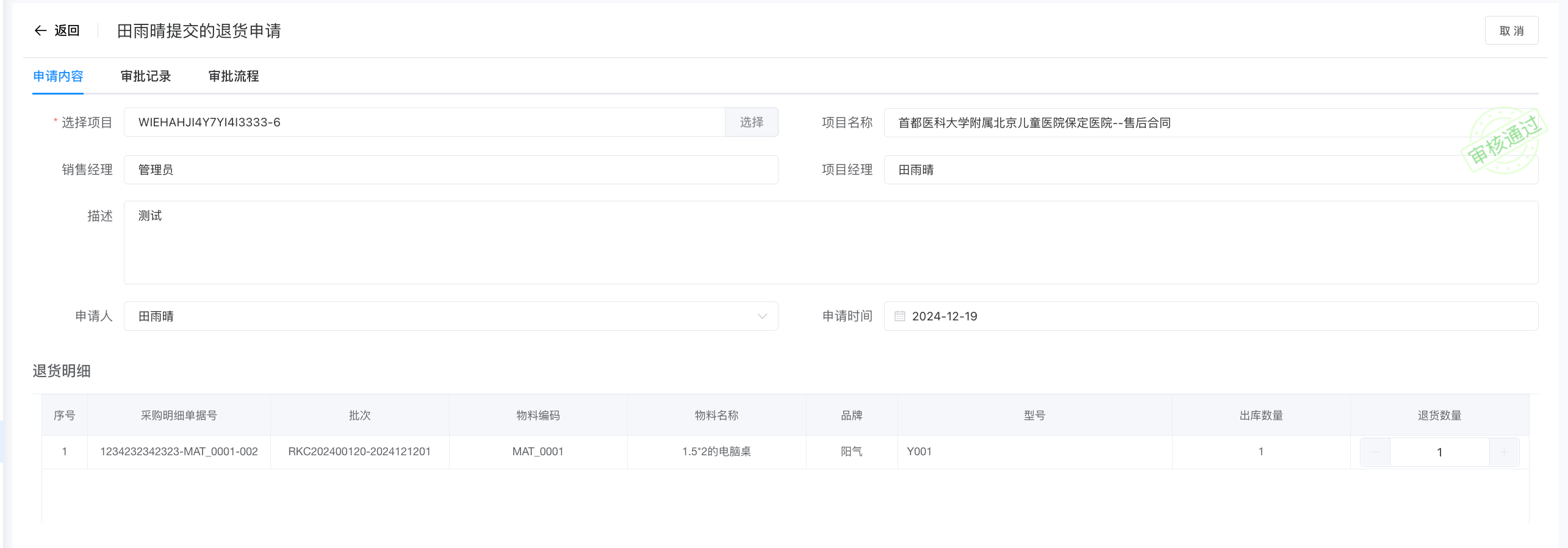Decrease 退货数量 with the minus button
Image resolution: width=1568 pixels, height=548 pixels.
(1375, 452)
